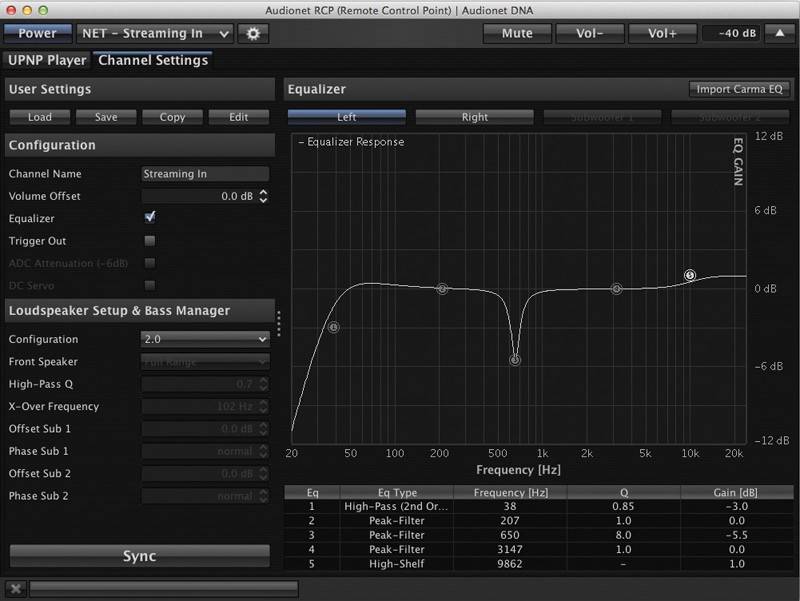Click Q value 0.85
This screenshot has height=601, width=800.
(x=623, y=507)
